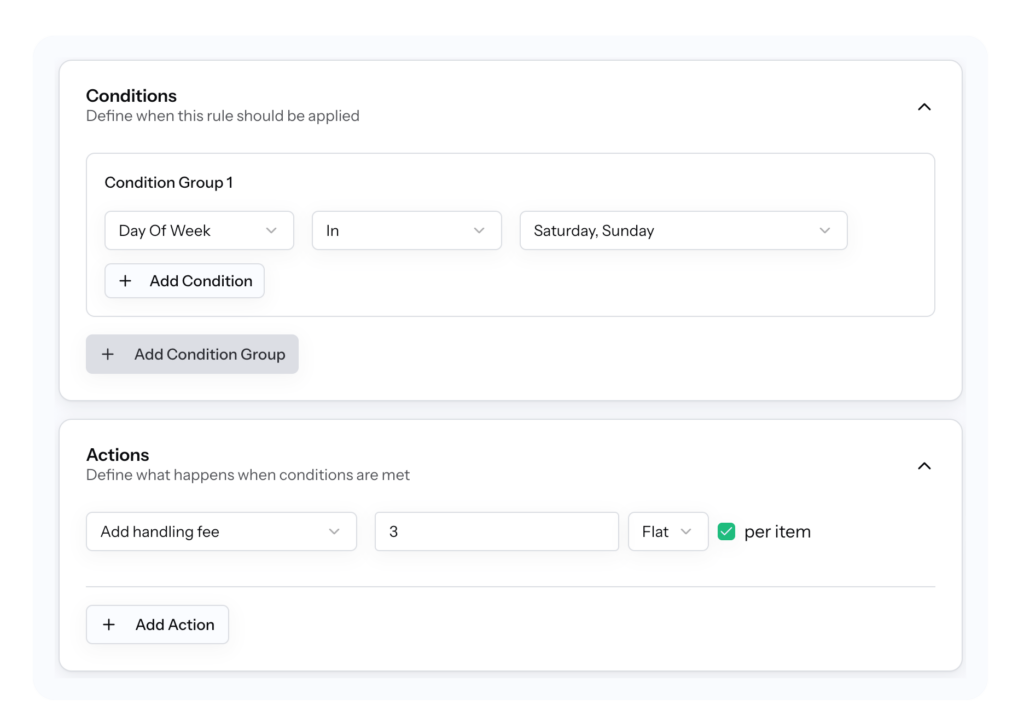The width and height of the screenshot is (1024, 711).
Task: Click the plus icon on Add Condition
Action: [125, 281]
